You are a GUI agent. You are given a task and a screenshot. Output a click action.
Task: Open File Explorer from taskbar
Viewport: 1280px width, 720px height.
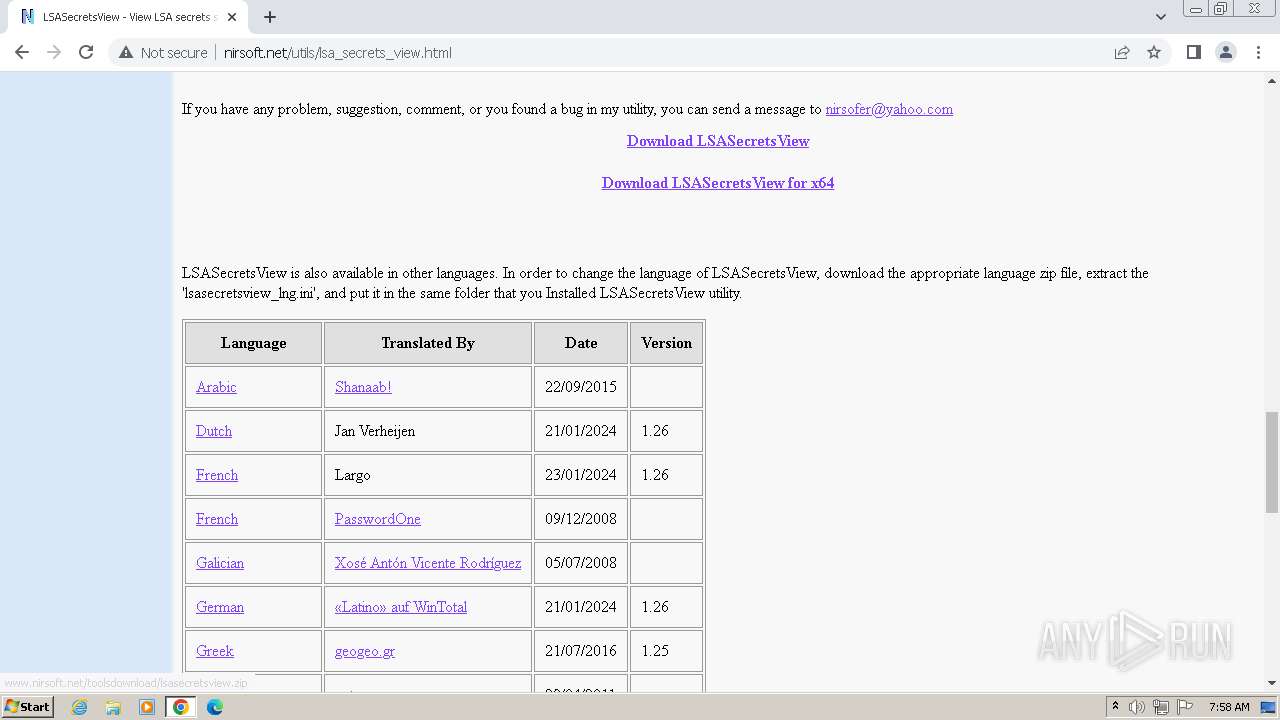click(x=113, y=707)
